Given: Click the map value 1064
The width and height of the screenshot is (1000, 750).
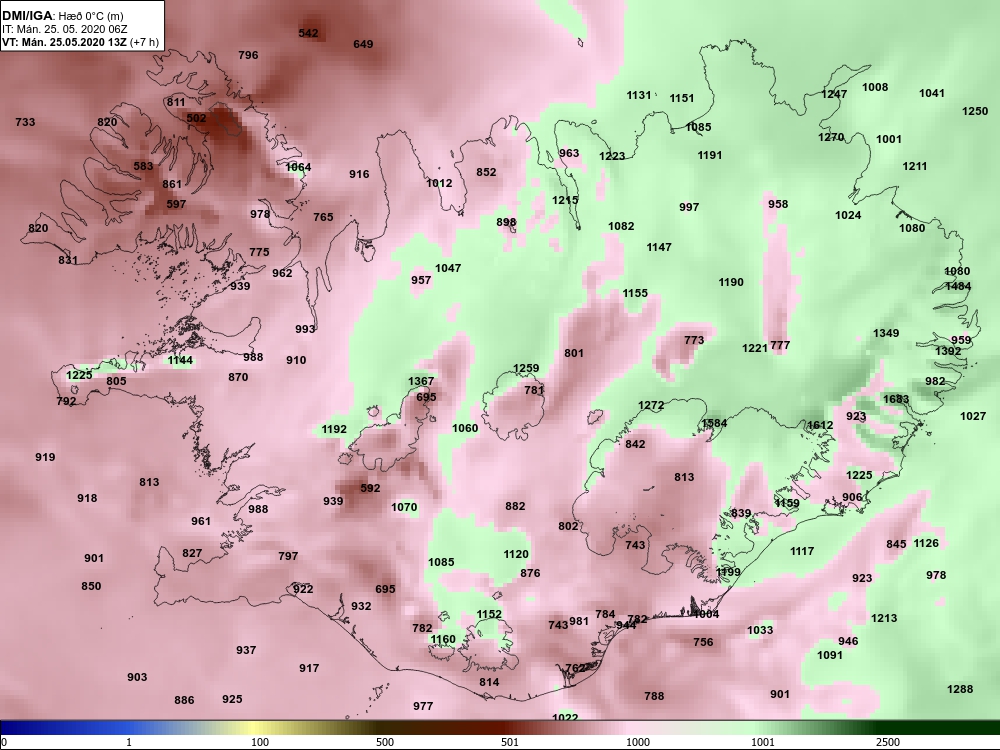Looking at the screenshot, I should point(298,167).
